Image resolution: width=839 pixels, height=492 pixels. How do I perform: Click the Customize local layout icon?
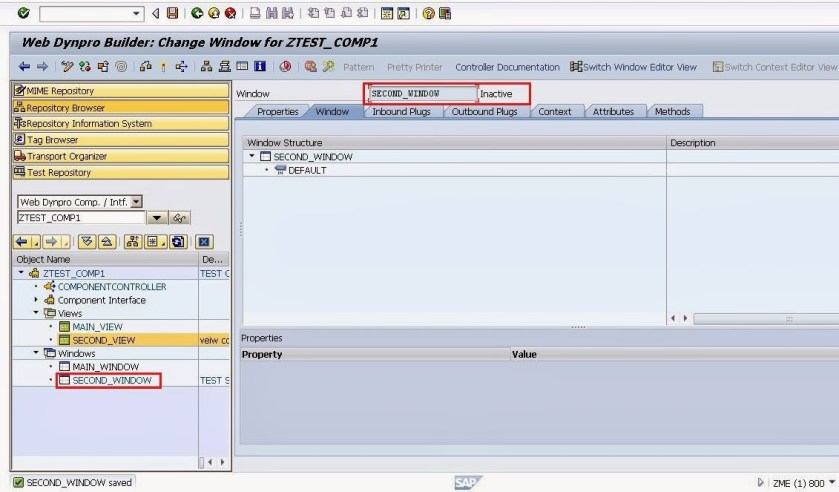click(x=445, y=13)
